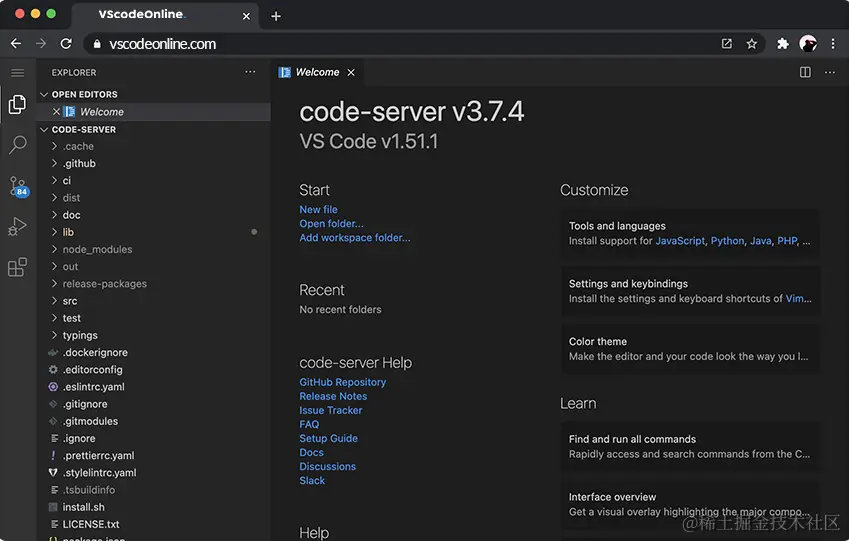The height and width of the screenshot is (541, 849).
Task: Click Add workspace folder... link
Action: tap(355, 238)
